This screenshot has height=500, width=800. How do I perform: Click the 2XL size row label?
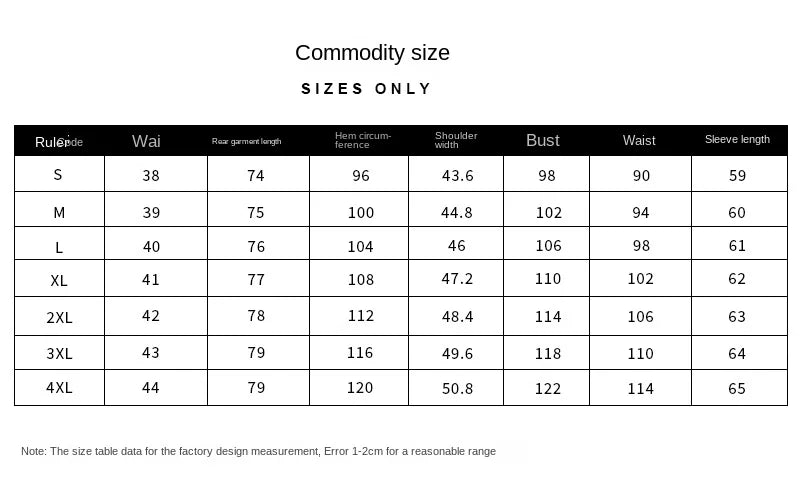click(x=59, y=317)
